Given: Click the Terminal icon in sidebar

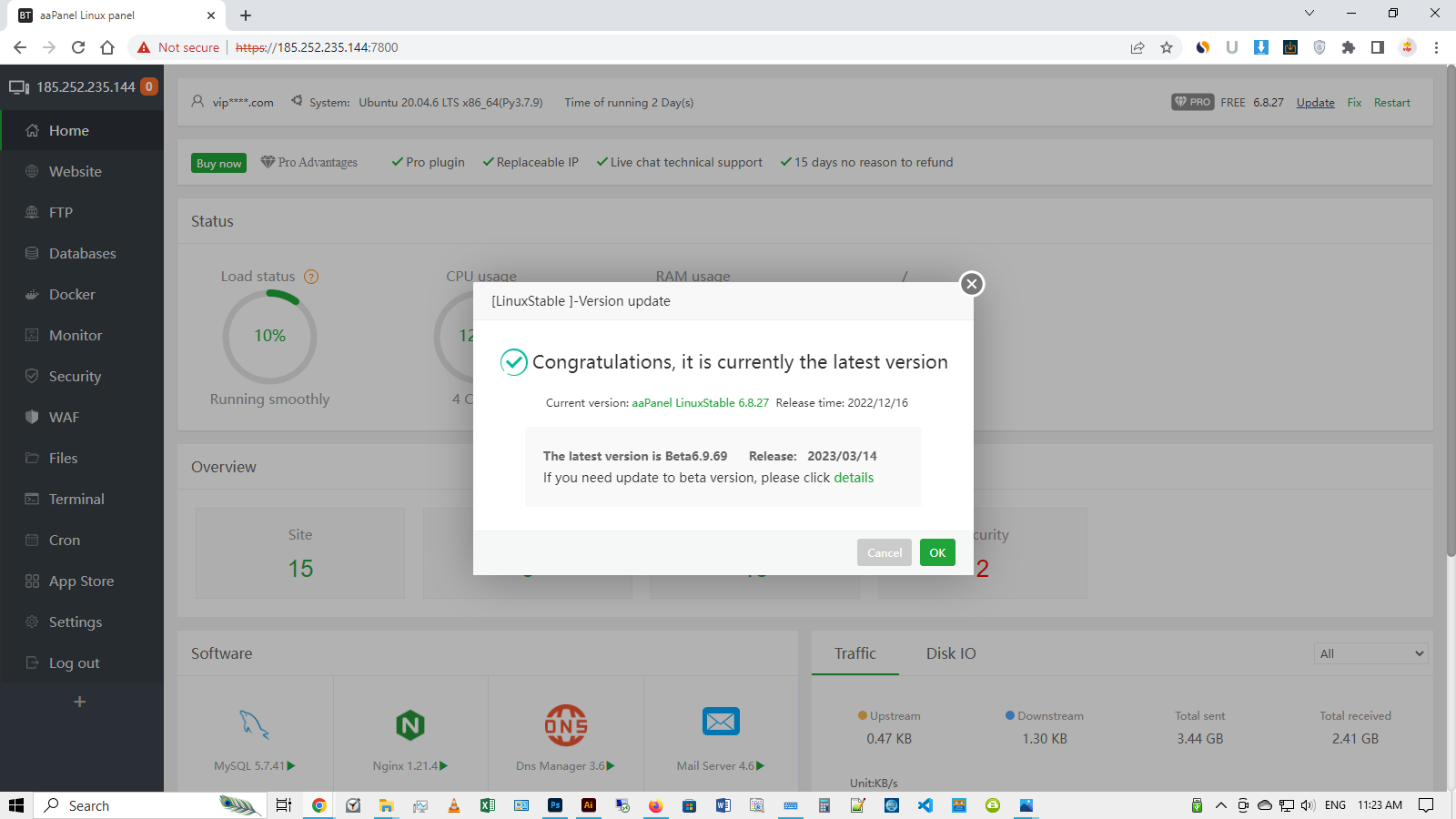Looking at the screenshot, I should tap(32, 499).
